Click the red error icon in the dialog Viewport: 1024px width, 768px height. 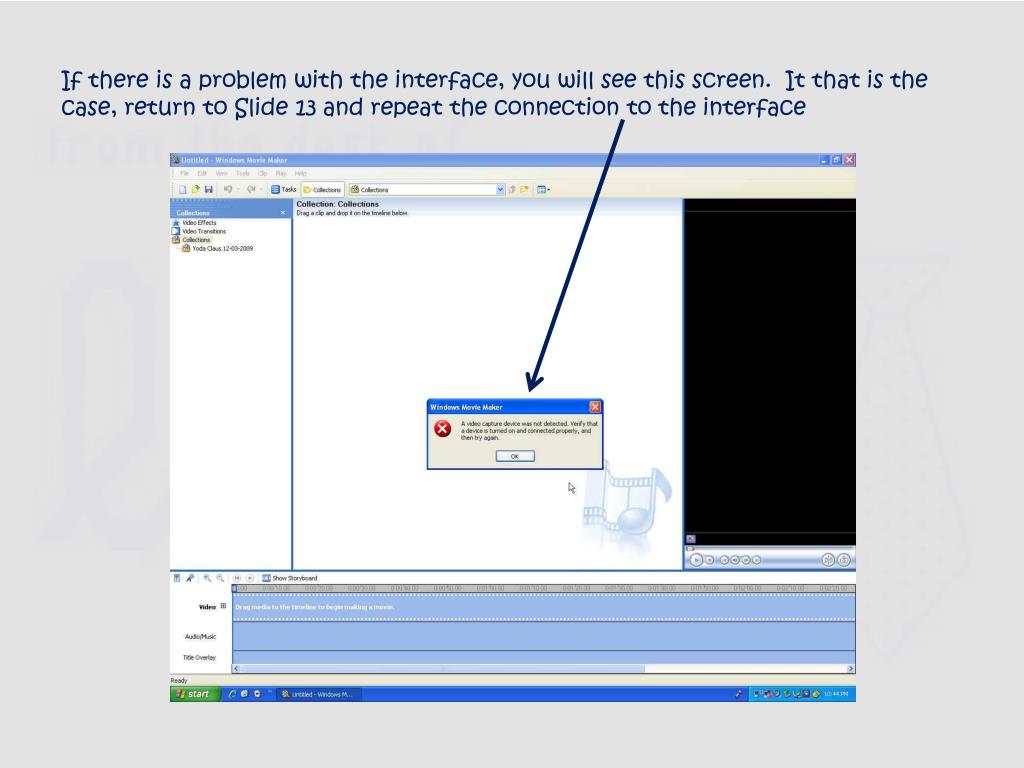pos(442,428)
